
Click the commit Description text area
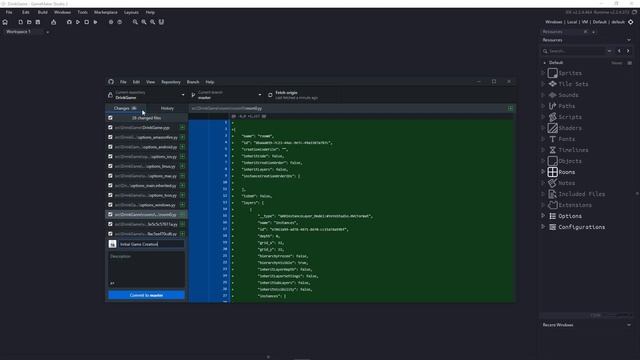(146, 269)
